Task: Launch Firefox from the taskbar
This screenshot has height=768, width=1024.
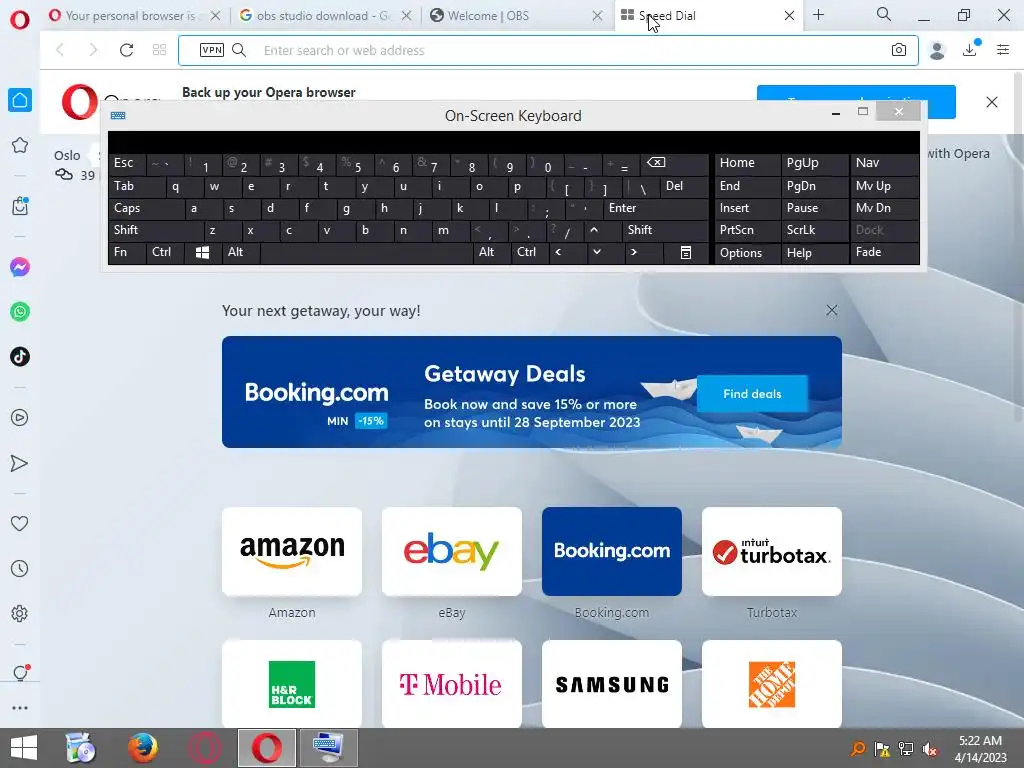Action: click(142, 748)
